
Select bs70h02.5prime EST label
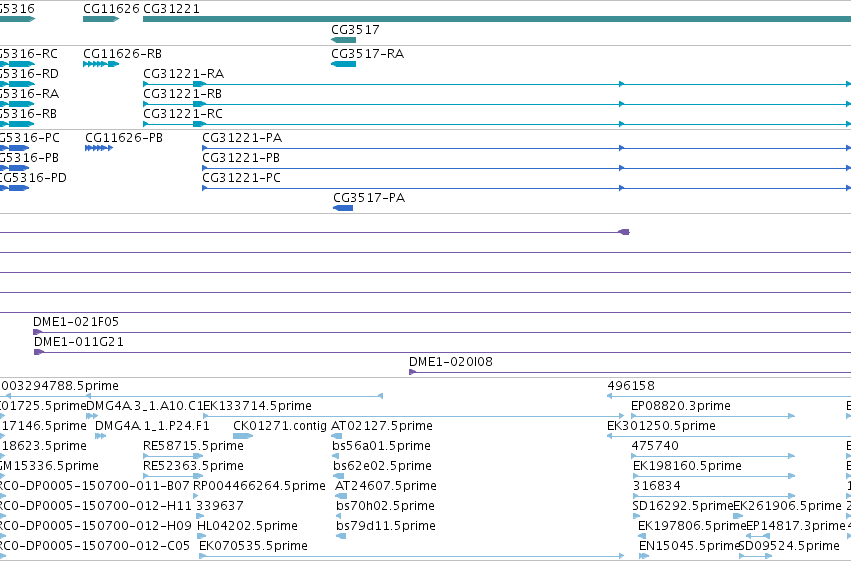tap(385, 506)
